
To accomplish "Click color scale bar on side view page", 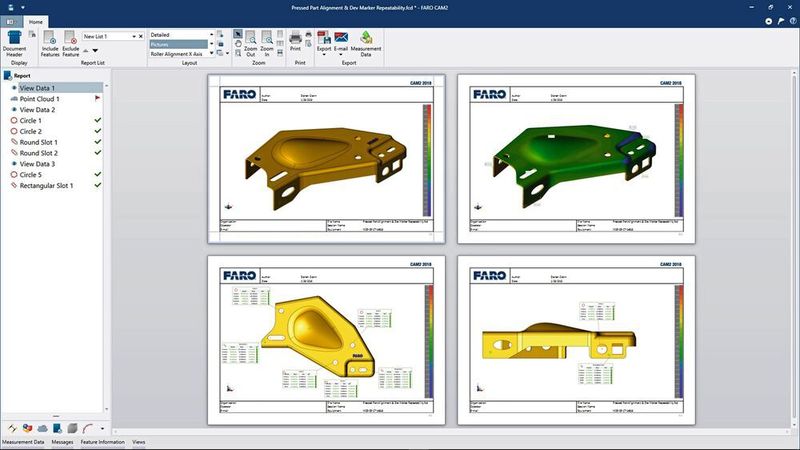I will pyautogui.click(x=679, y=341).
